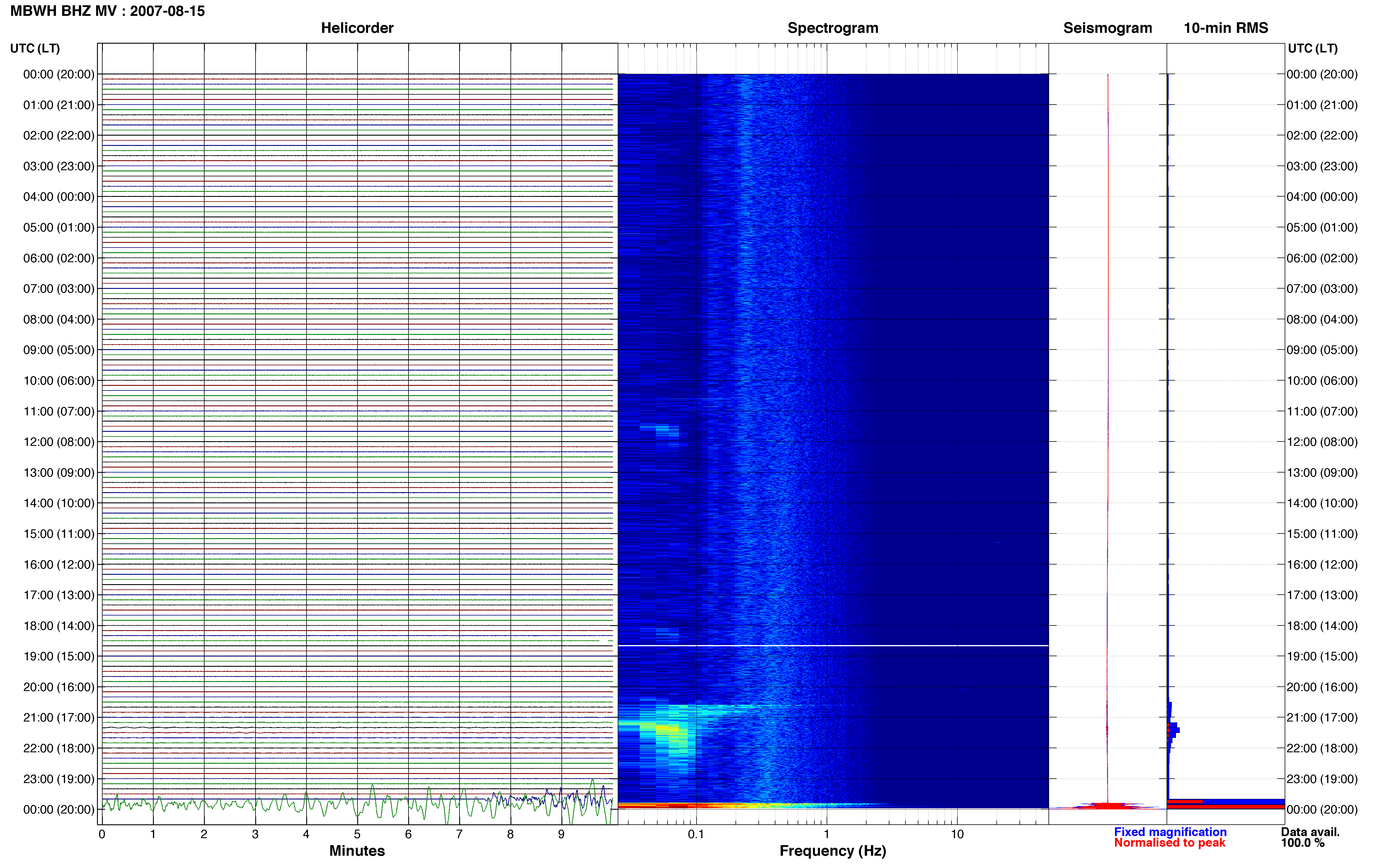
Task: Click the right 'UTC (LT)' axis label
Action: pos(1313,48)
